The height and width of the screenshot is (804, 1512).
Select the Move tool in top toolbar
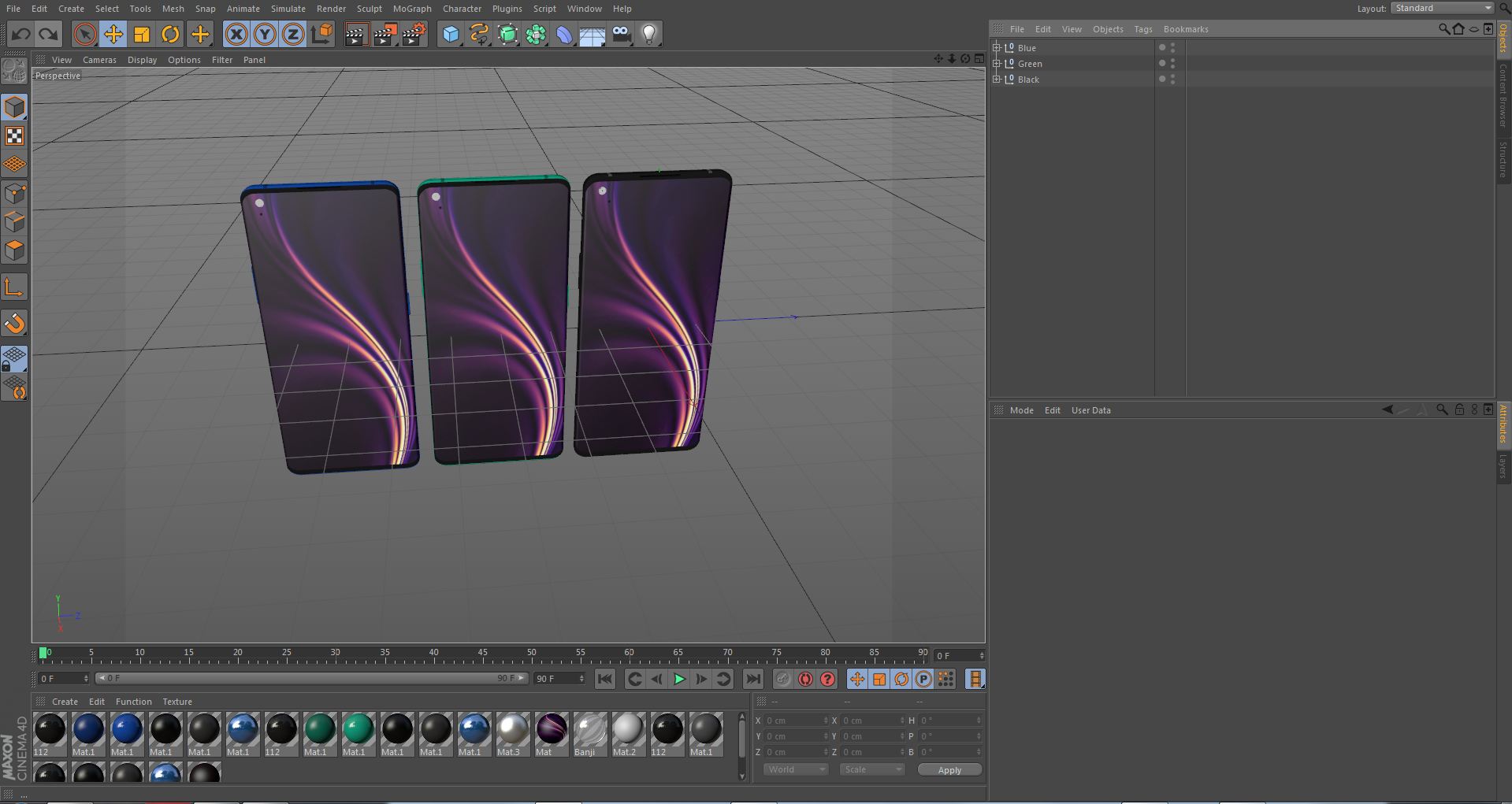[x=113, y=34]
